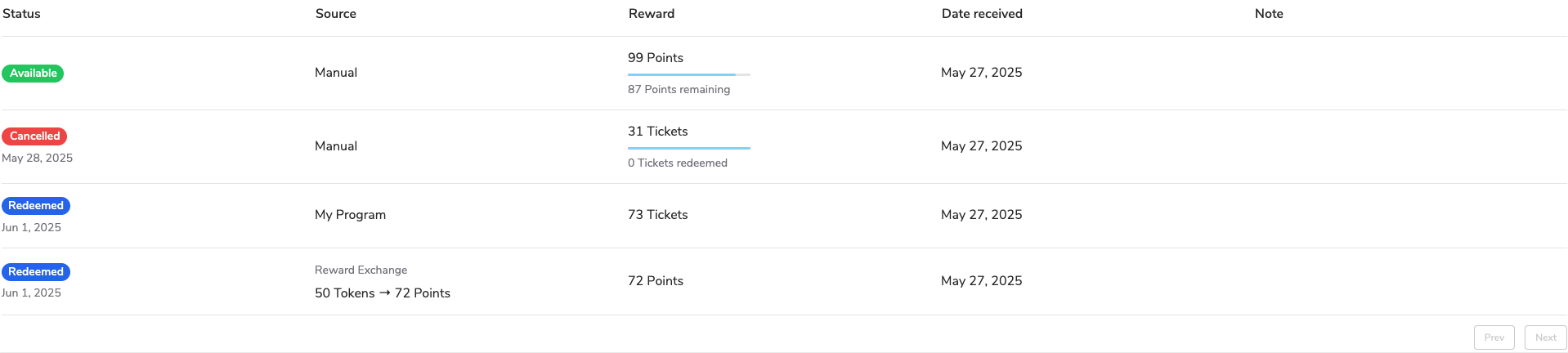1568x353 pixels.
Task: Select the My Program source entry
Action: [350, 215]
